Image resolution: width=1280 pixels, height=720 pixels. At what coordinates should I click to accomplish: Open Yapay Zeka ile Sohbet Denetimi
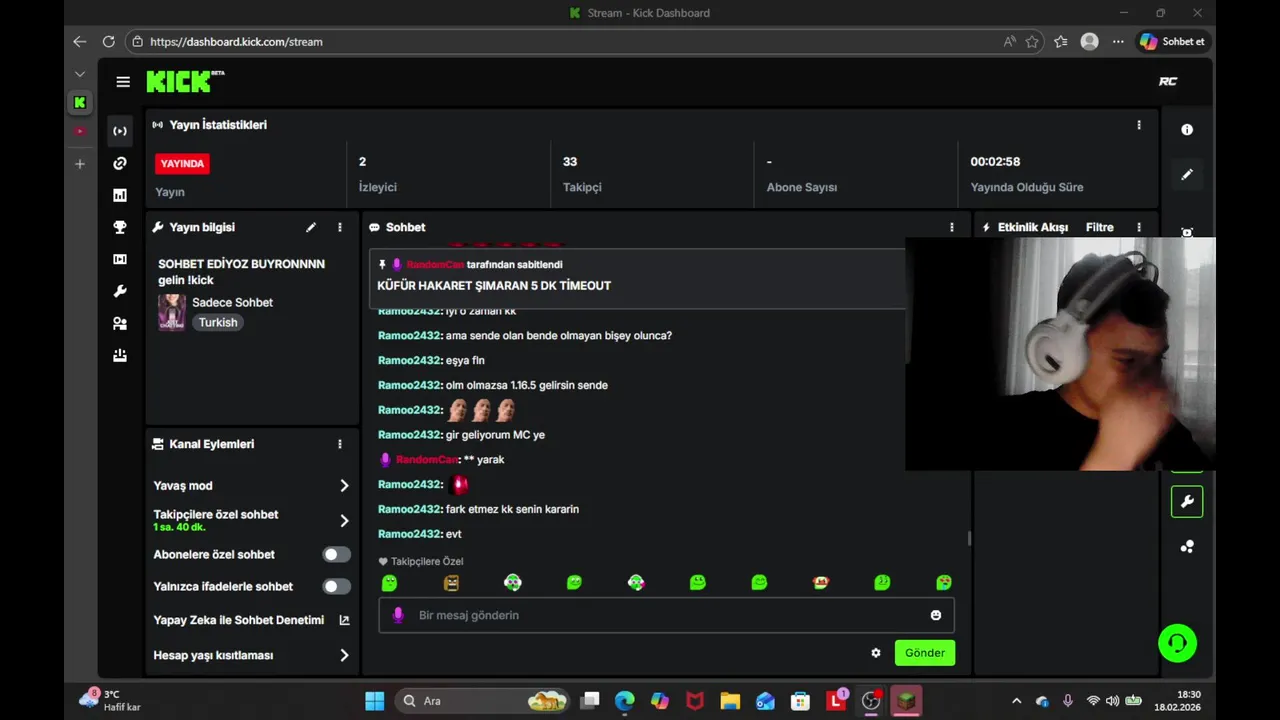pyautogui.click(x=239, y=620)
